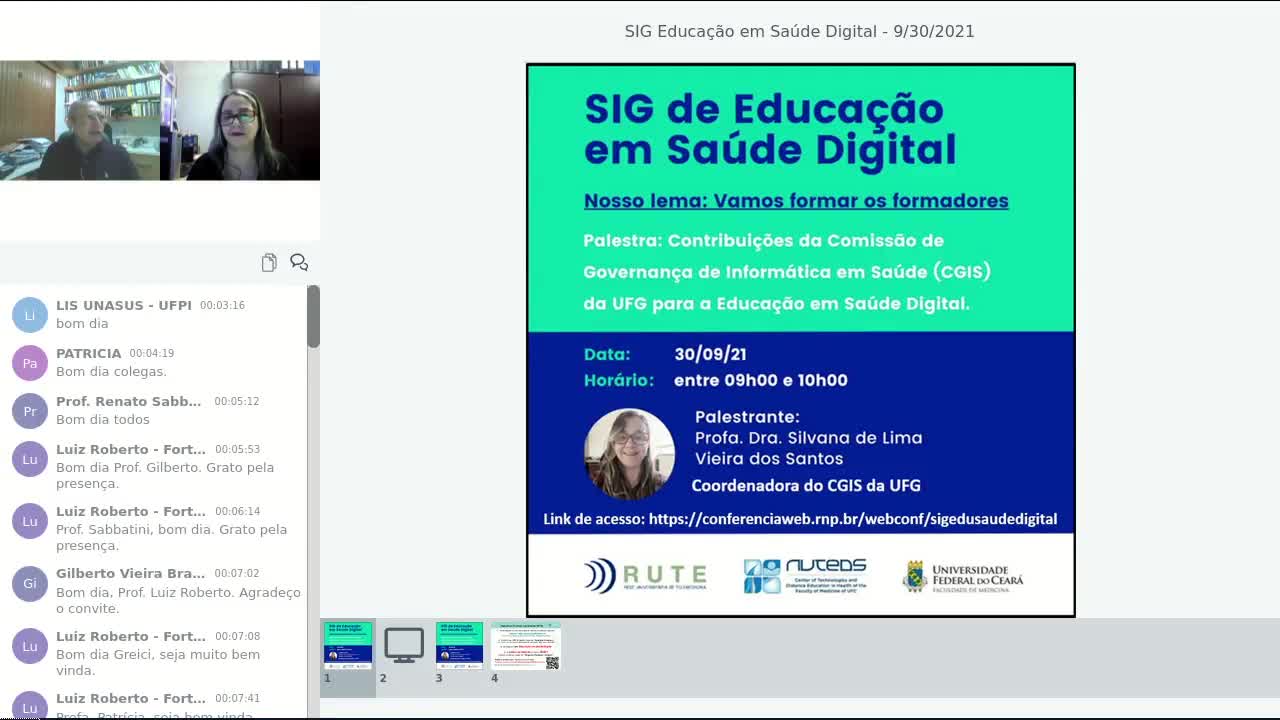Click Prof. Renato Sabb... avatar
This screenshot has width=1280, height=720.
coord(30,410)
